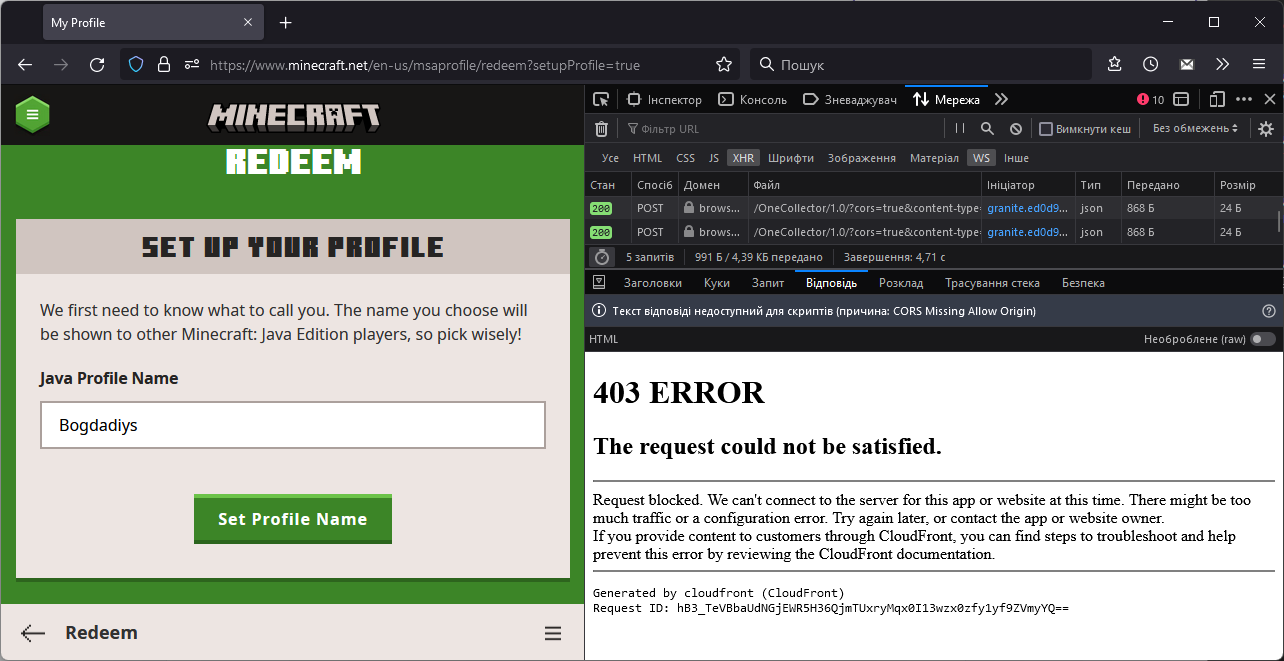Screen dimensions: 1284x661
Task: Show the 10 errors indicator
Action: click(x=1150, y=99)
